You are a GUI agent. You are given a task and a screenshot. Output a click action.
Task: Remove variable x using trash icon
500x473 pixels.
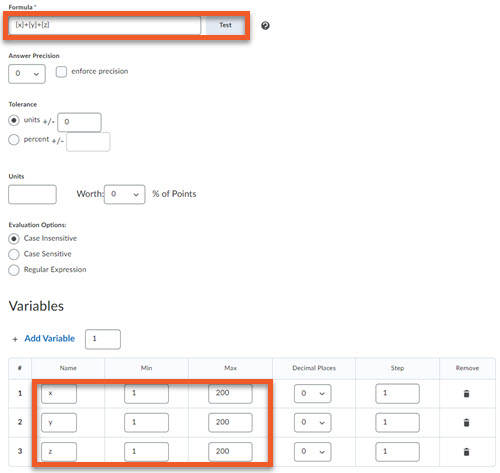(466, 394)
